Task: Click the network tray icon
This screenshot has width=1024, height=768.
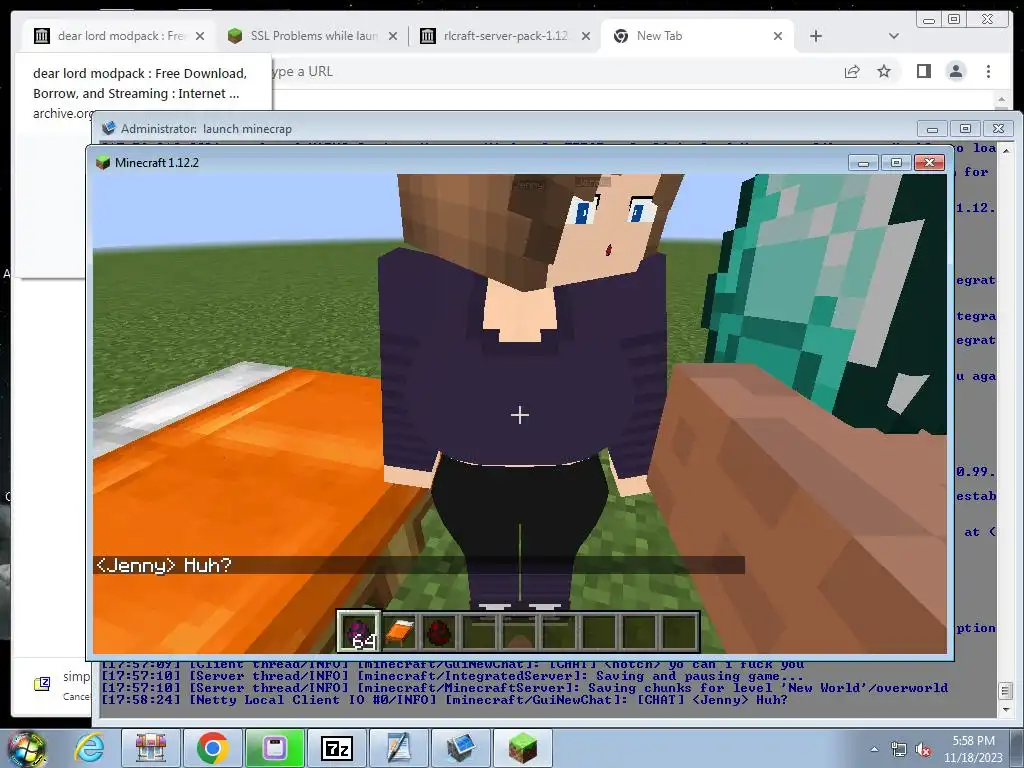Action: tap(899, 749)
